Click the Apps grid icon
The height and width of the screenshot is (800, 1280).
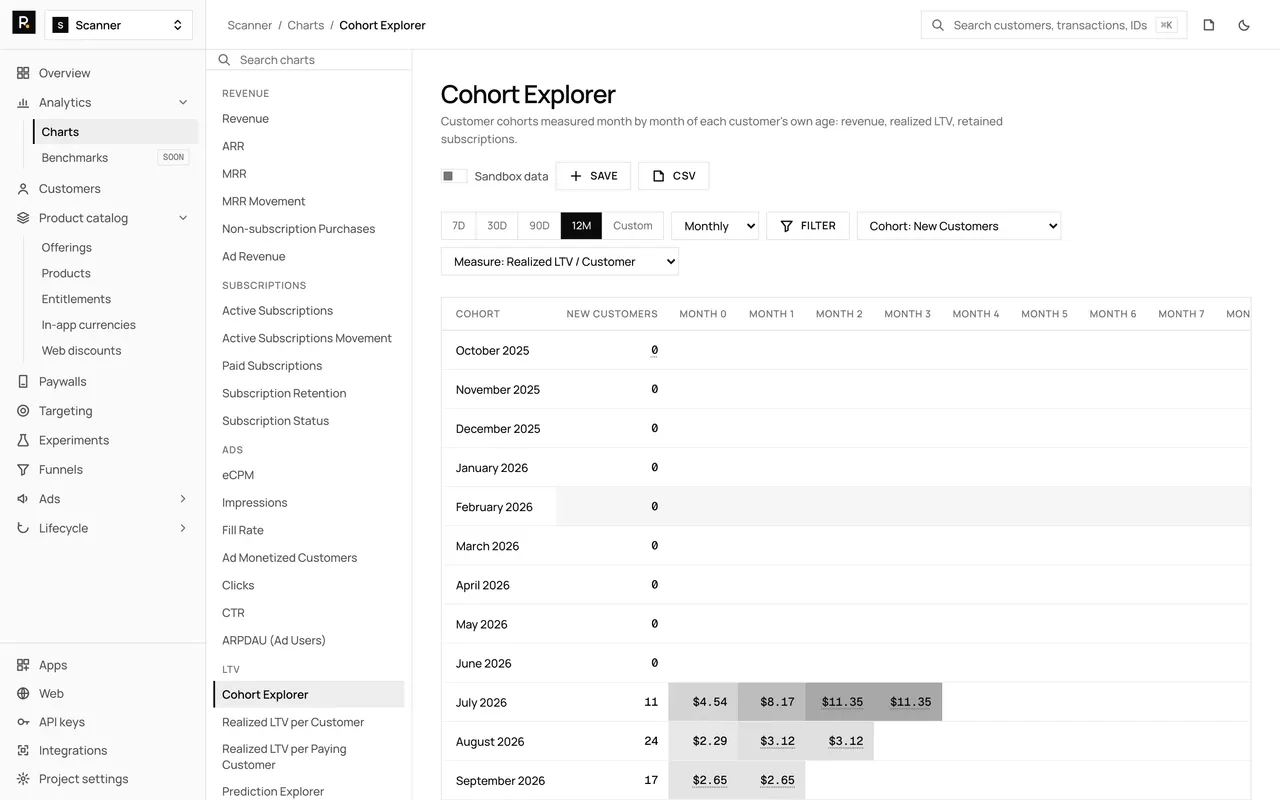pos(23,665)
